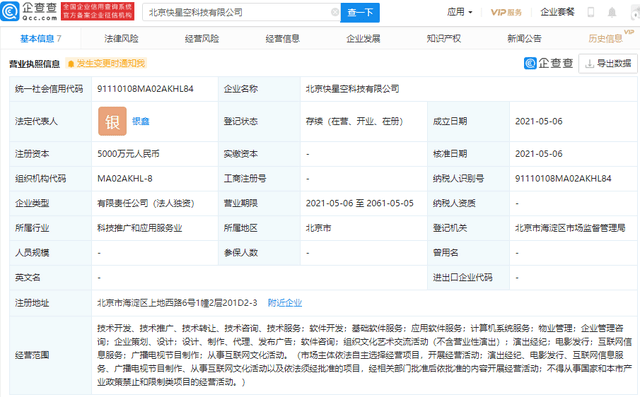The width and height of the screenshot is (640, 397).
Task: Click the 银 avatar of legal representative
Action: click(112, 121)
